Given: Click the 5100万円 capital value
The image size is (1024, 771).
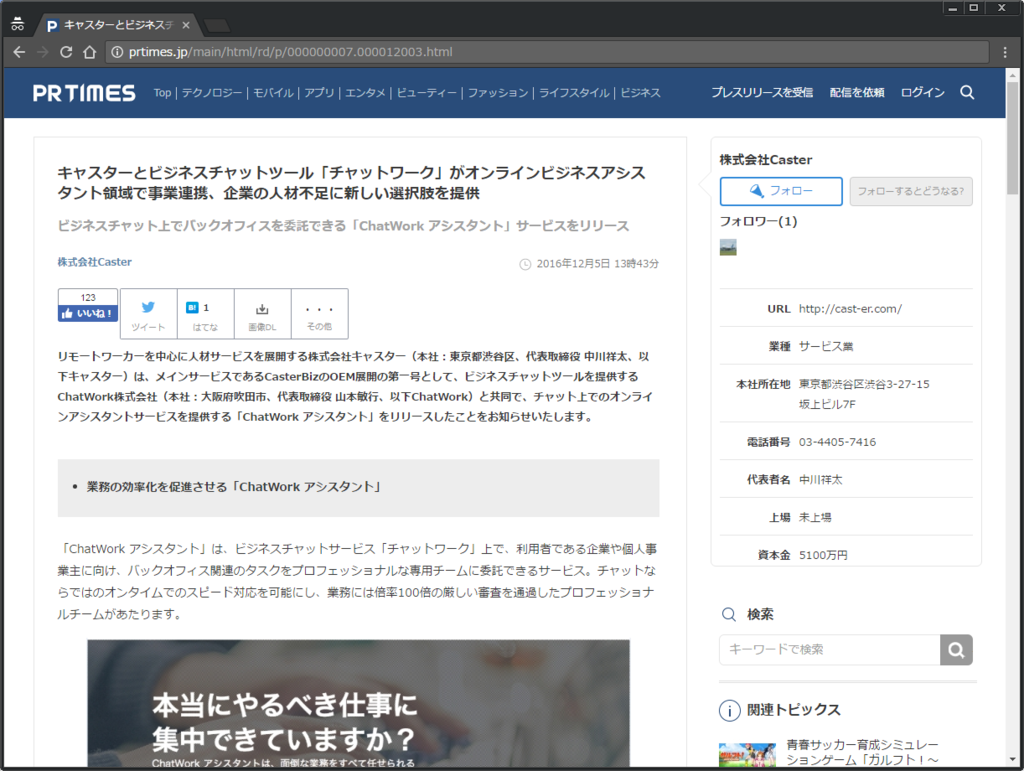Looking at the screenshot, I should coord(824,555).
